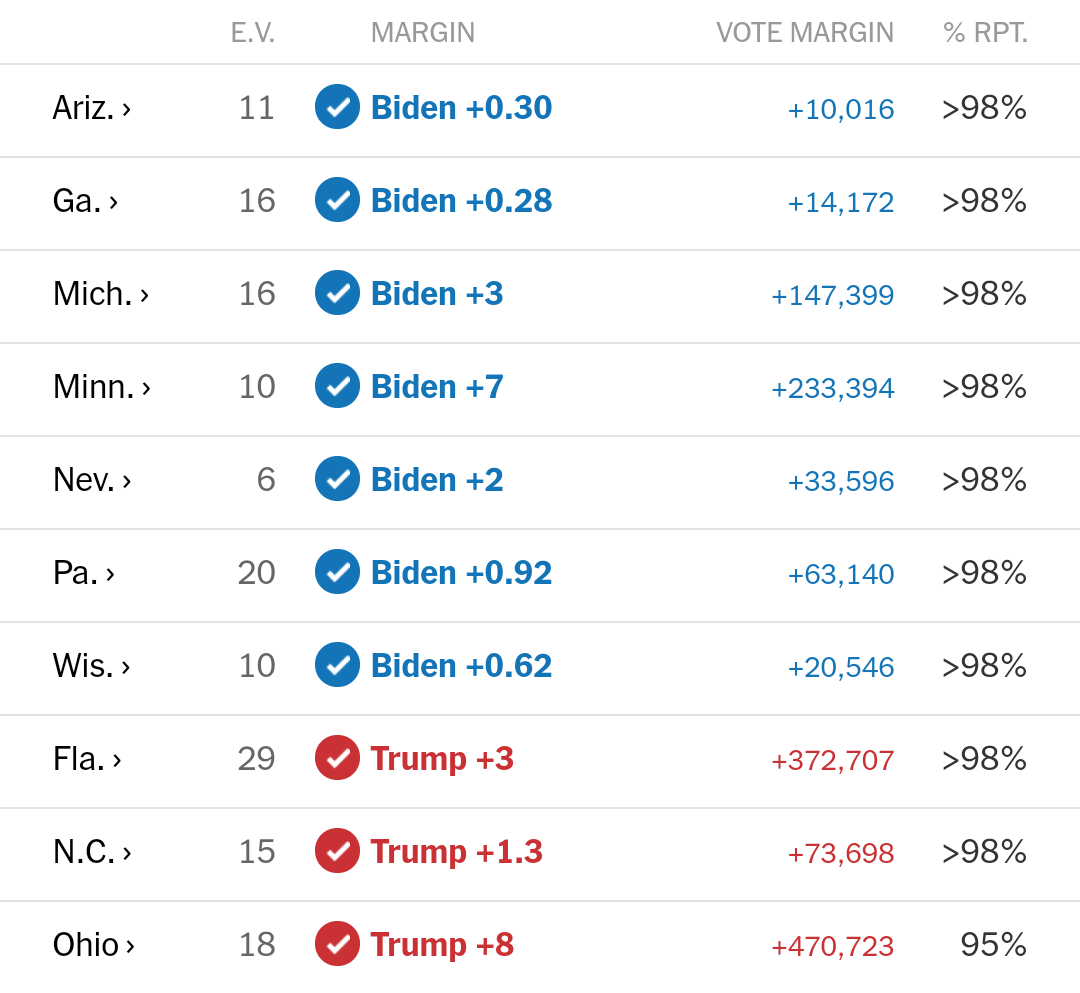Expand the Ariz. chevron arrow

coord(127,109)
